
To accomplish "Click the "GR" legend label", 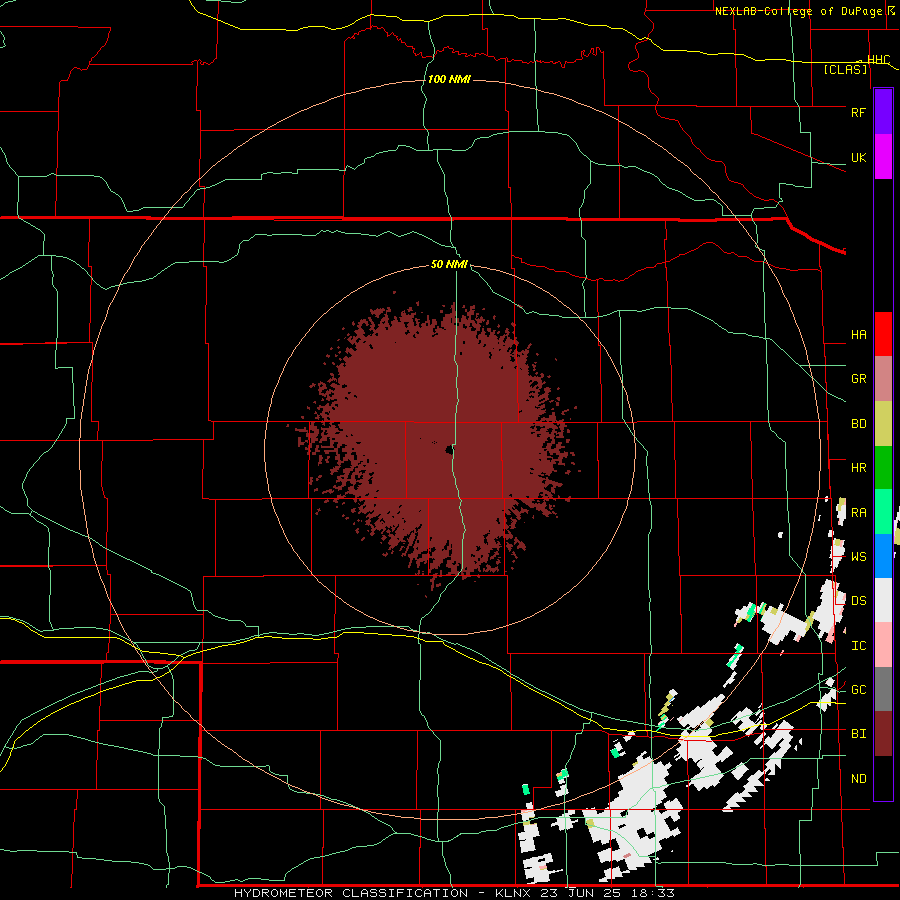I will pyautogui.click(x=858, y=378).
